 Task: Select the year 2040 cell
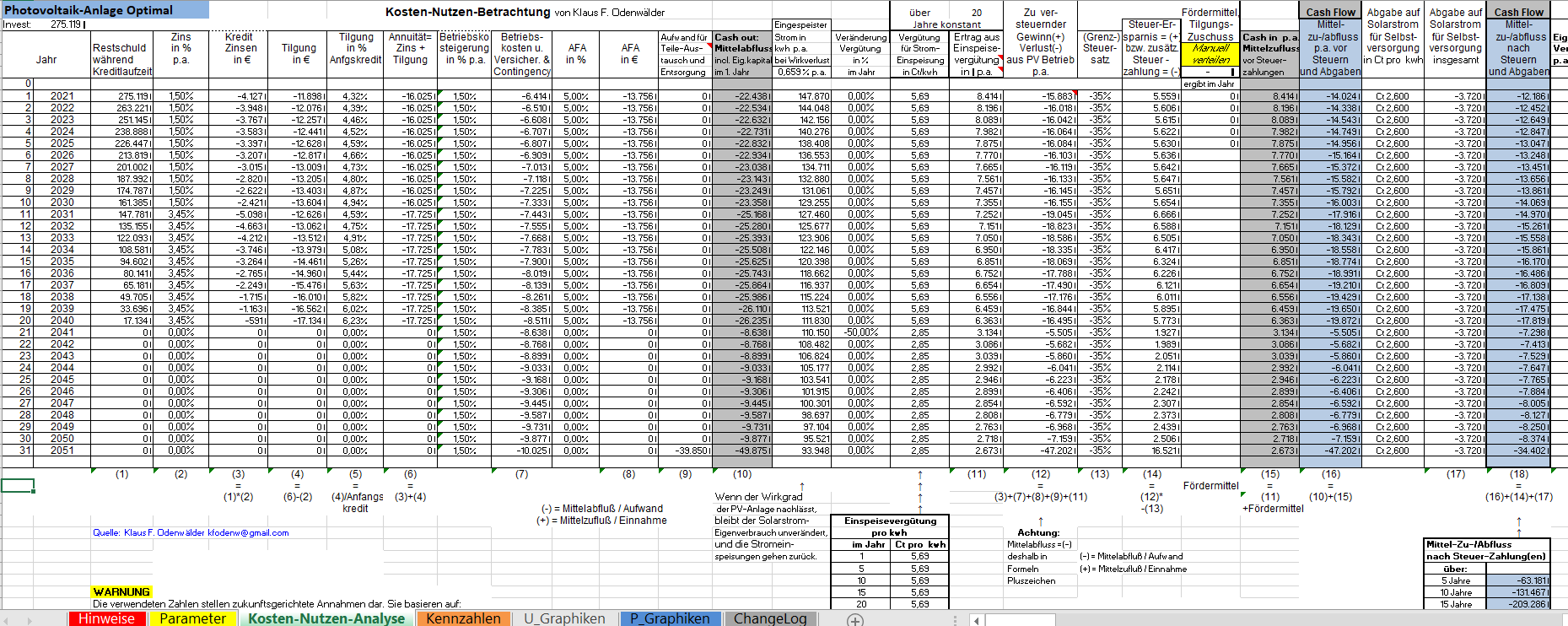pos(62,321)
